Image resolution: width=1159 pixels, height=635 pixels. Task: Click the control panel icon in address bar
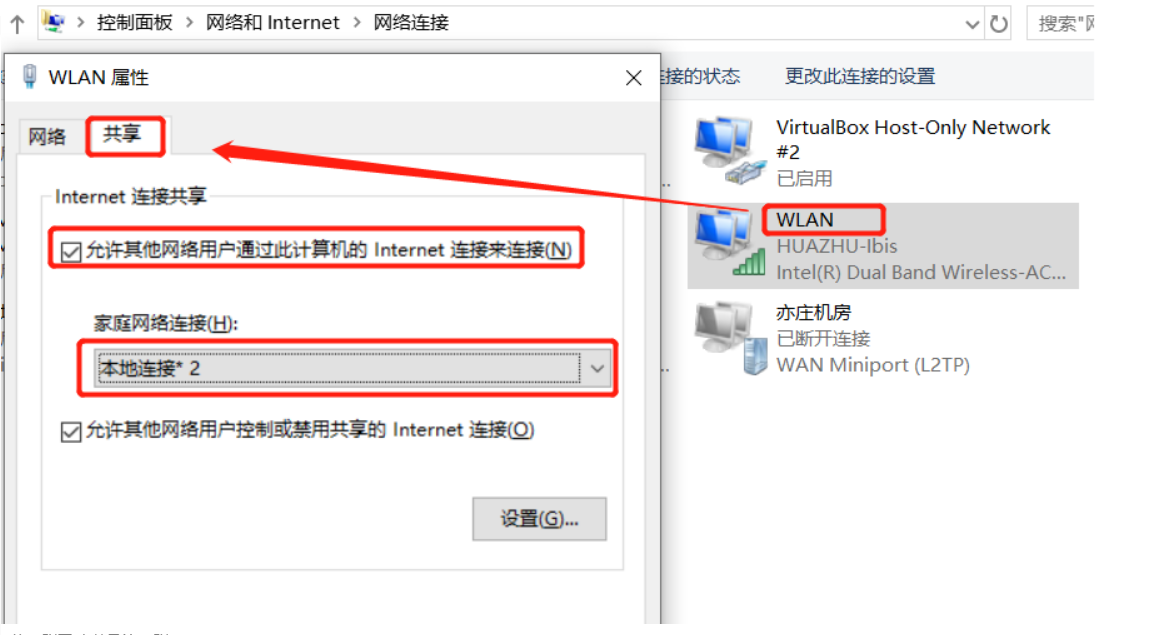click(53, 22)
